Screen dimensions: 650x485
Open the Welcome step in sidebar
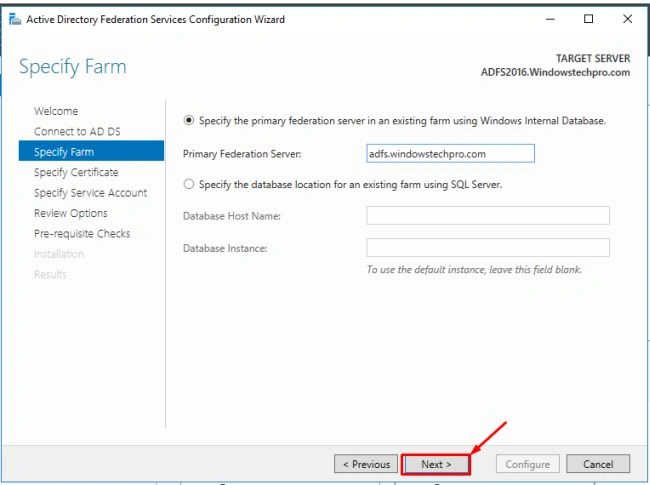[56, 111]
